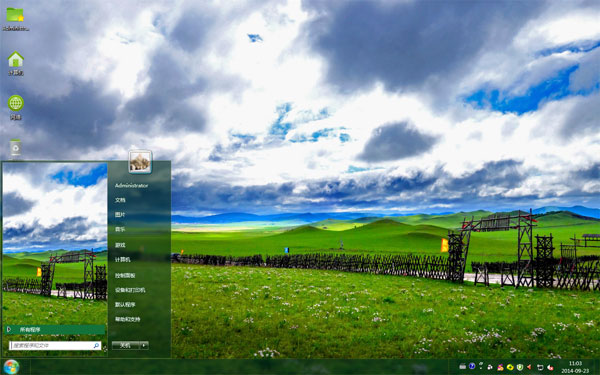Open 音乐 (Music) in Start menu
Image resolution: width=600 pixels, height=375 pixels.
pos(120,229)
